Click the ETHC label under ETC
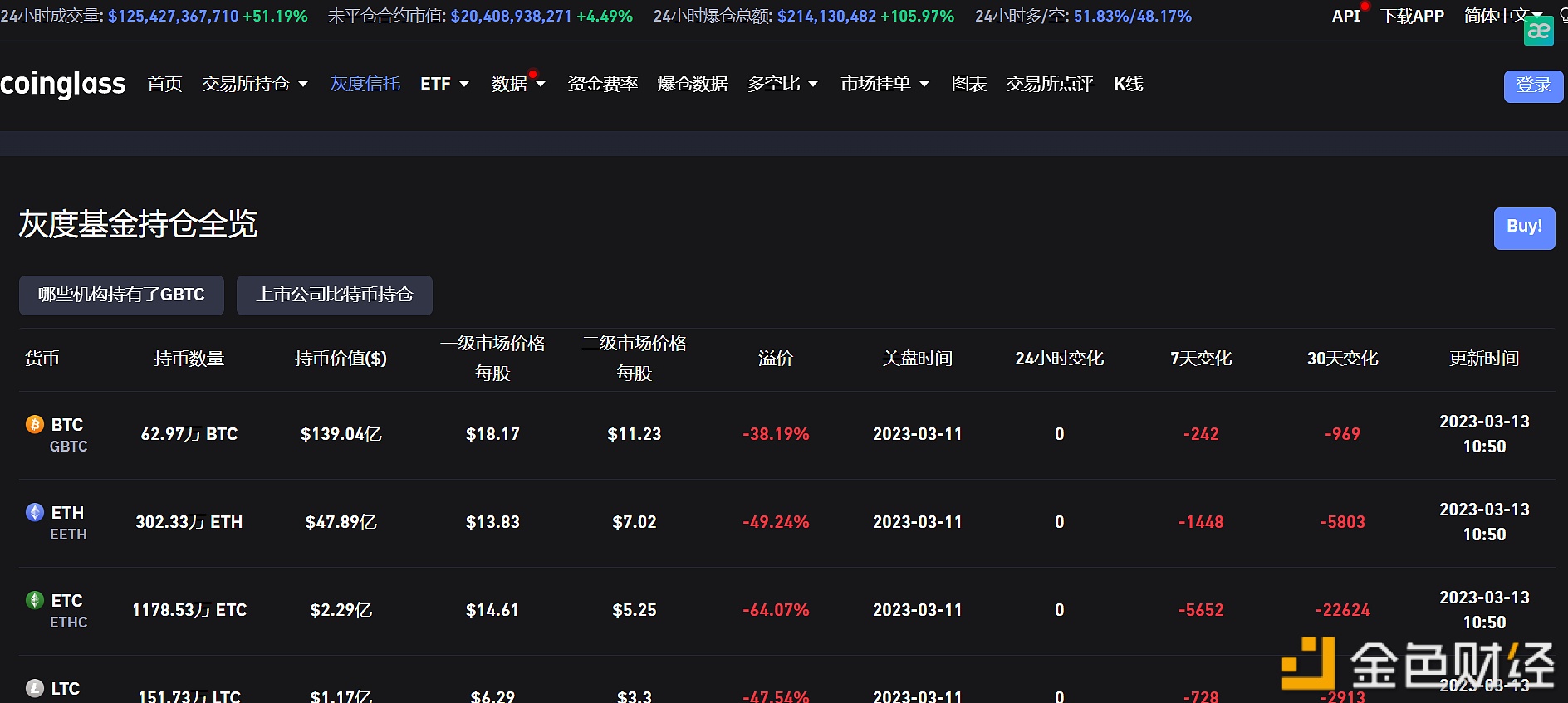 pos(68,622)
